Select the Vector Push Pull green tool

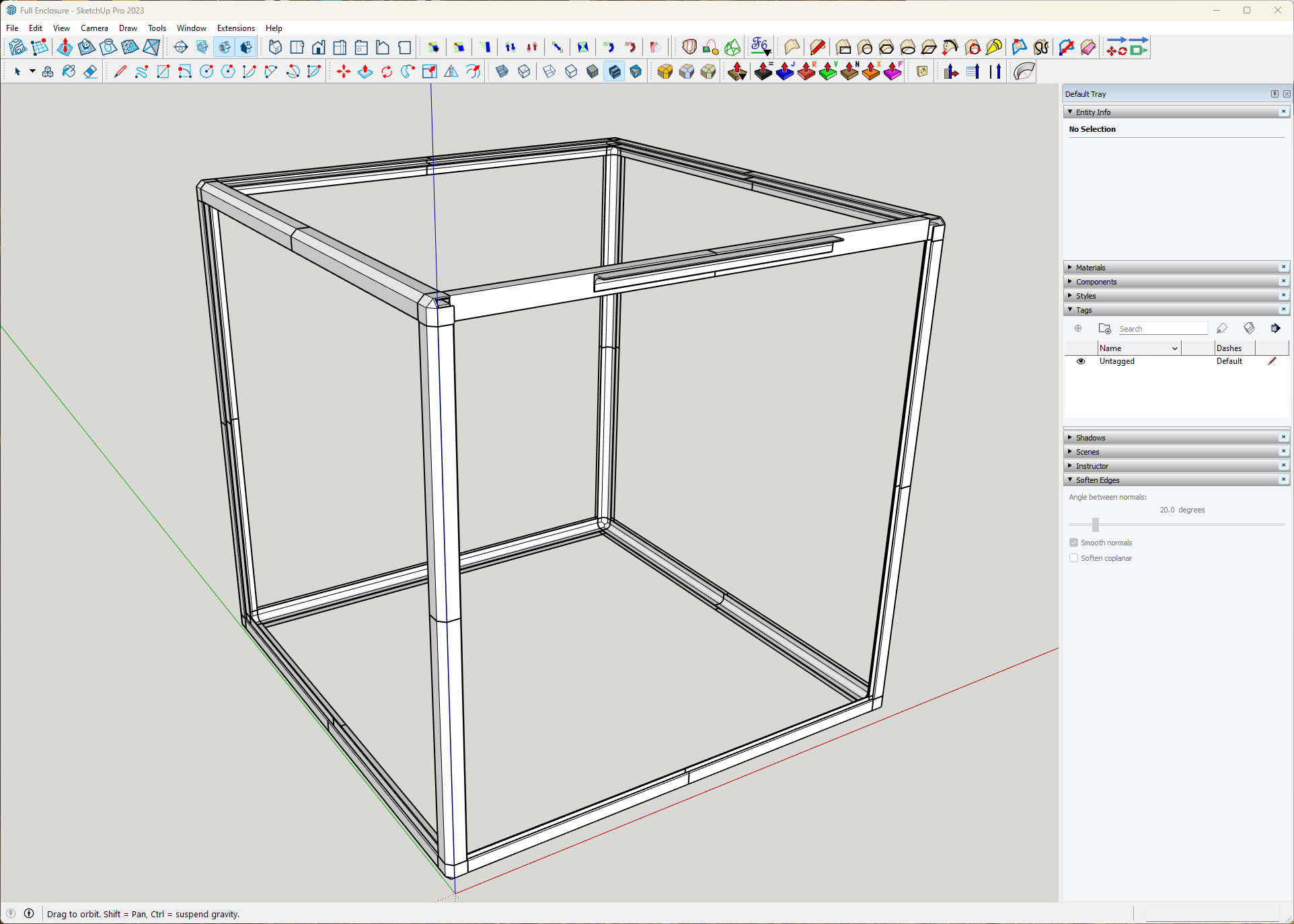(828, 71)
